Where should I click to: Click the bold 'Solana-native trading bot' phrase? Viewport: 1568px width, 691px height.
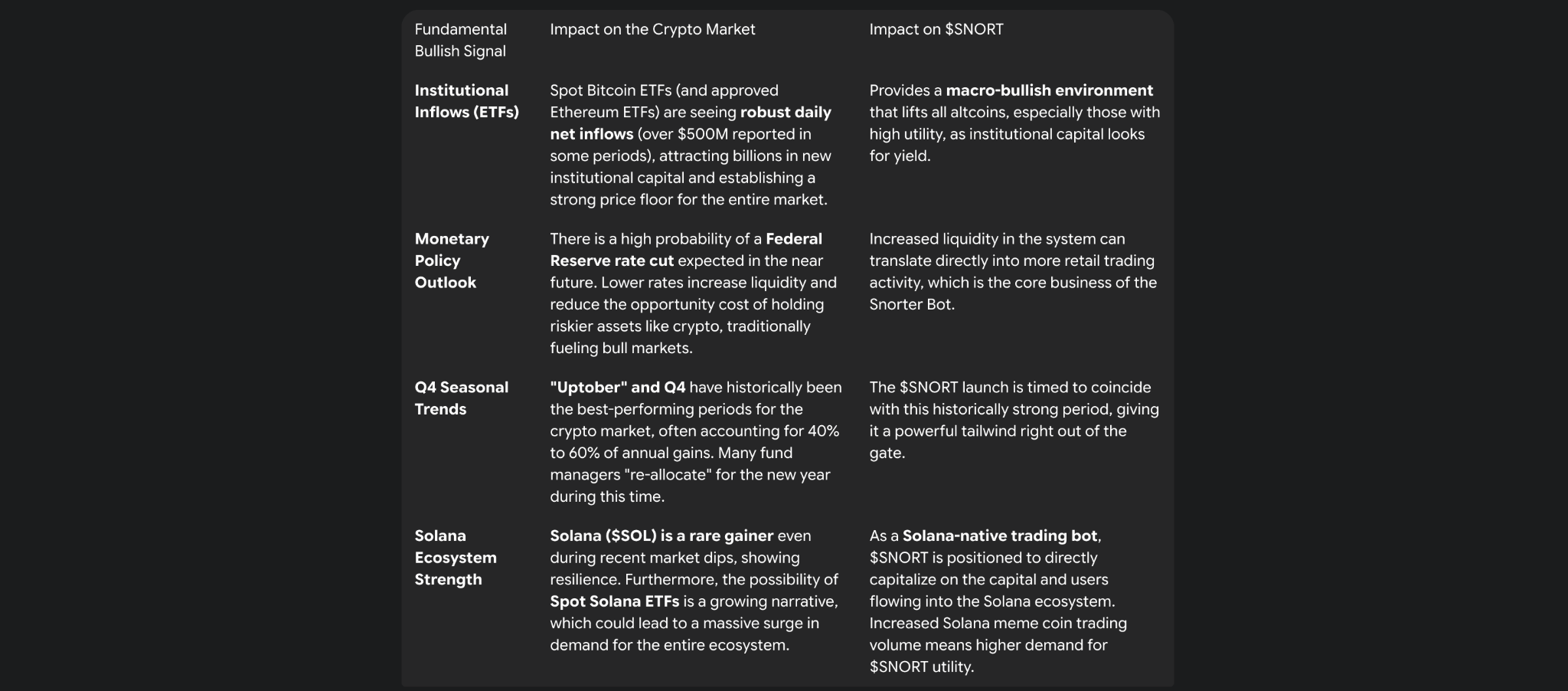click(999, 536)
